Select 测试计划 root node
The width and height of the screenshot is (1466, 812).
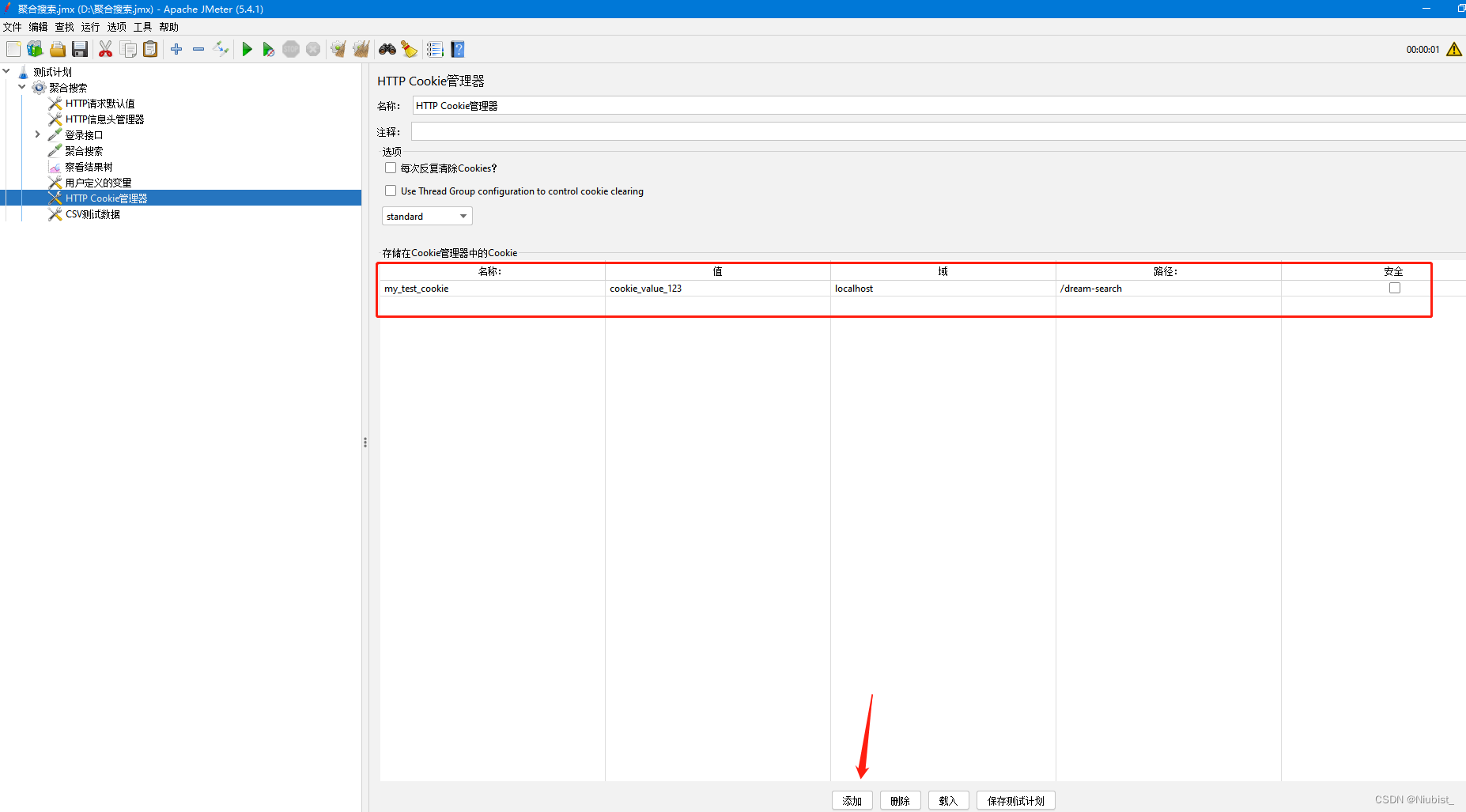tap(52, 72)
